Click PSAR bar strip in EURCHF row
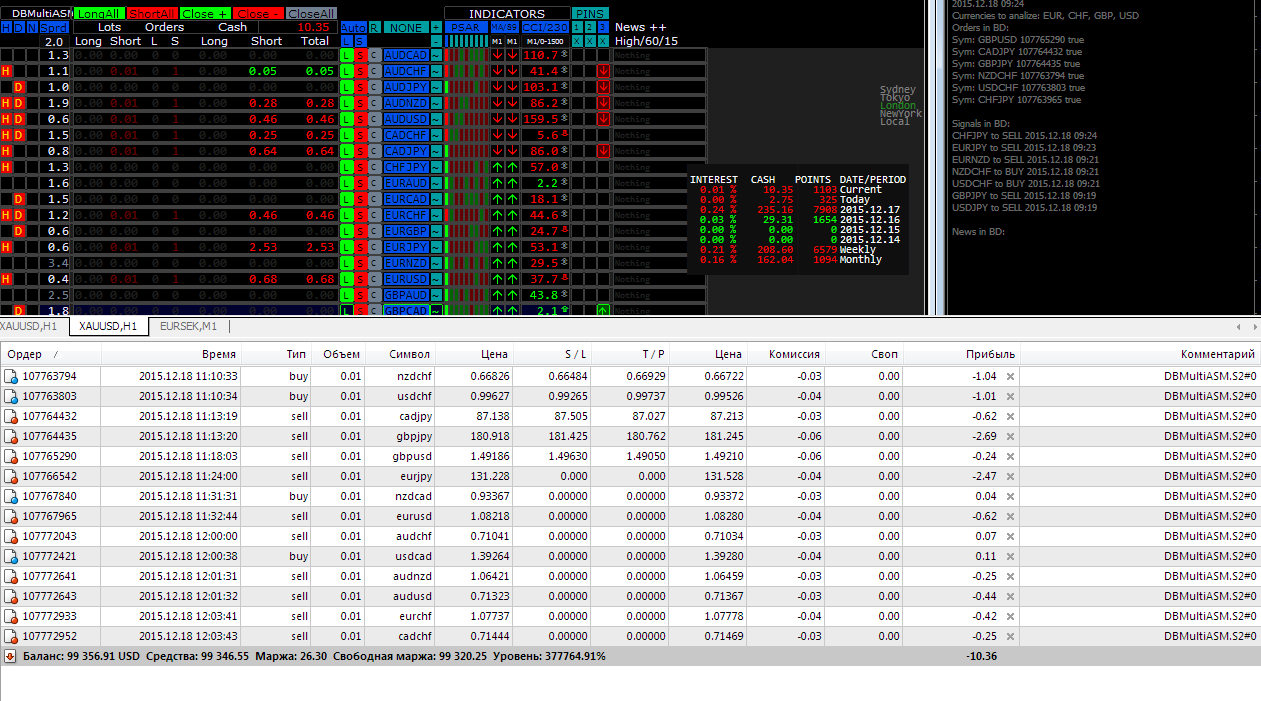 pyautogui.click(x=466, y=215)
